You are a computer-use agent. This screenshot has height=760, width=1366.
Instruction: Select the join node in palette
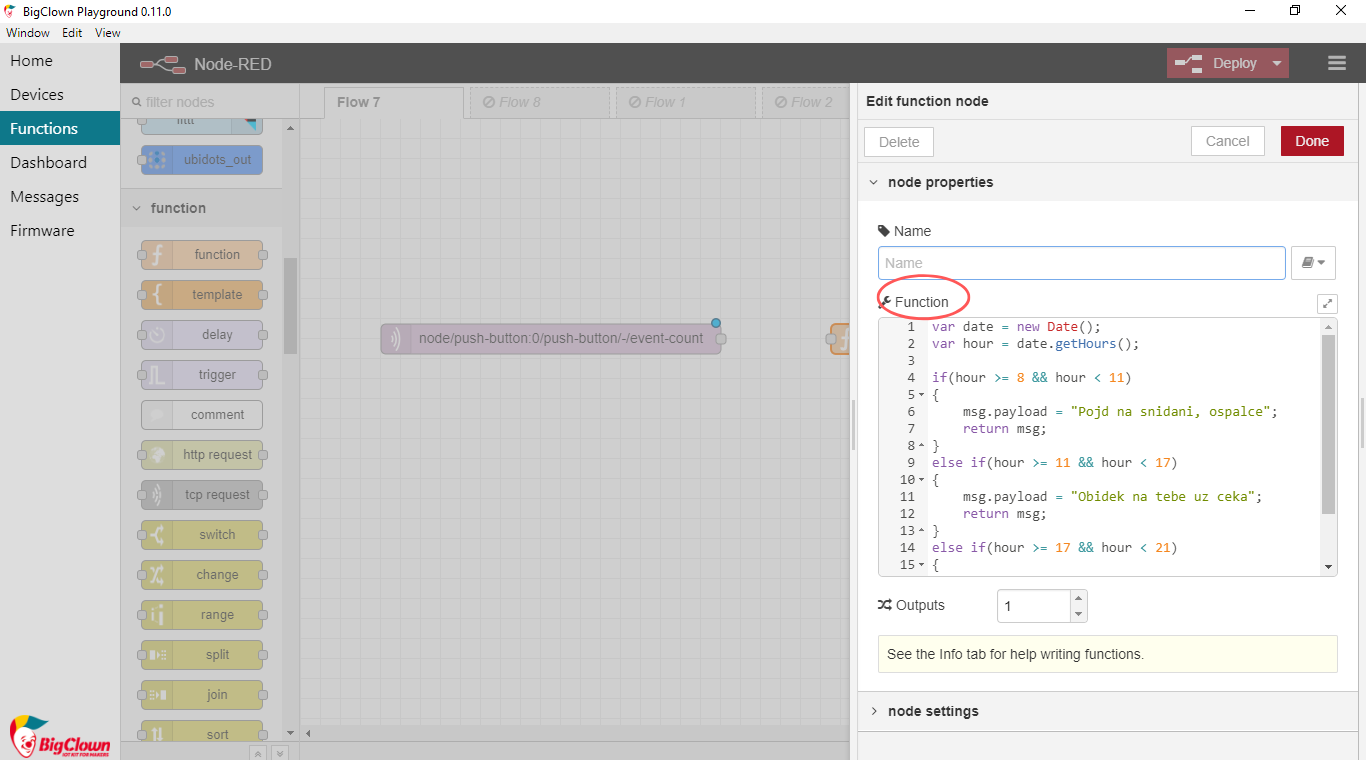202,695
